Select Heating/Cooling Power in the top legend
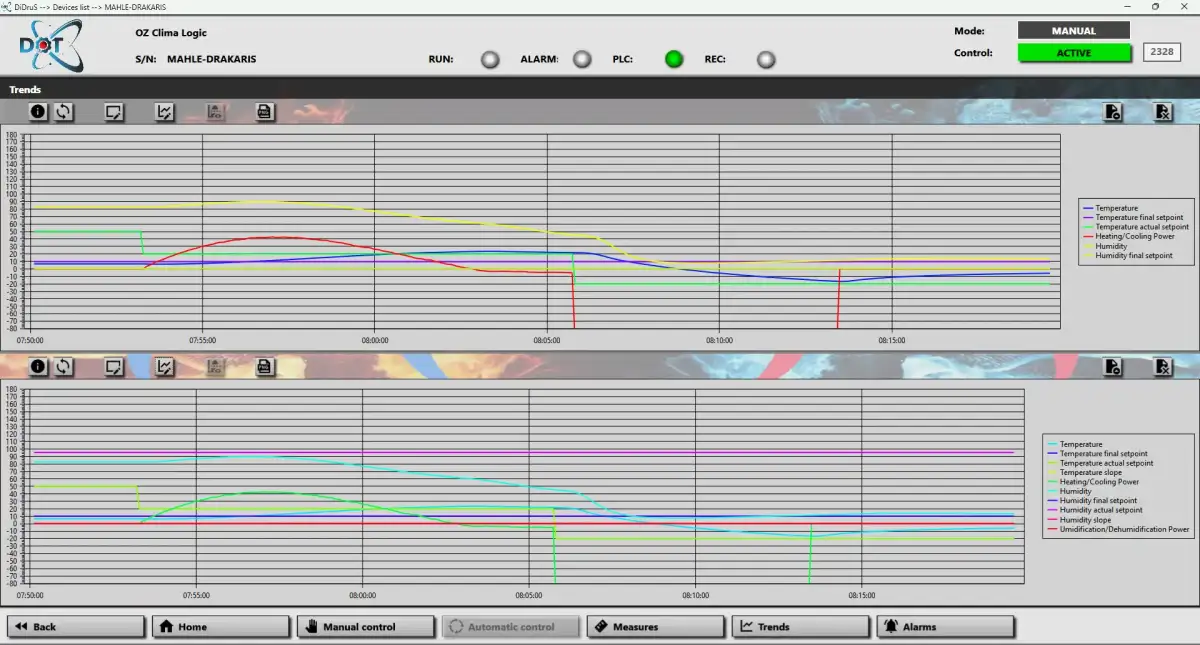The width and height of the screenshot is (1200, 645). (1134, 237)
